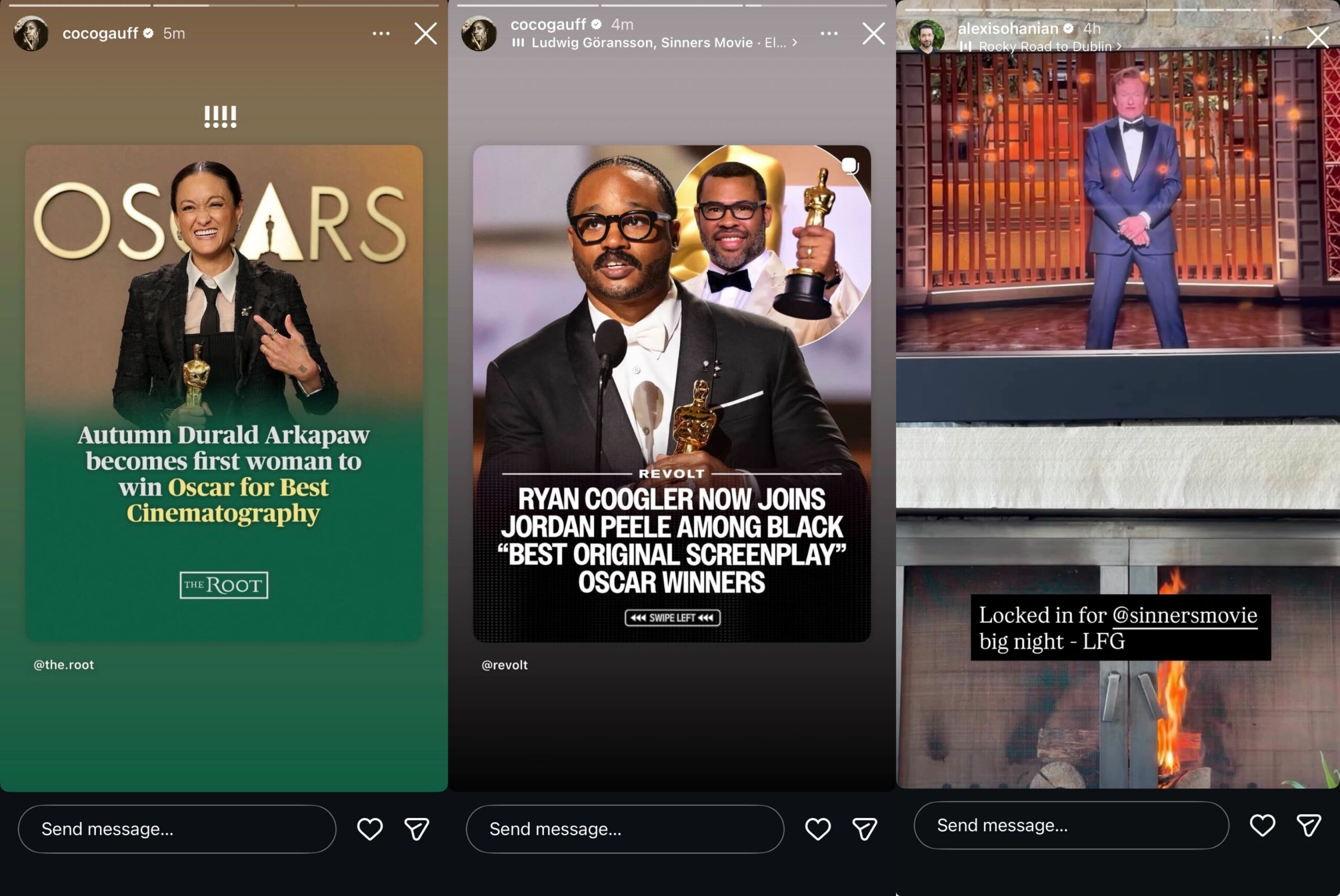The height and width of the screenshot is (896, 1340).
Task: Click the verified badge next to alexisohanian
Action: coord(1068,28)
